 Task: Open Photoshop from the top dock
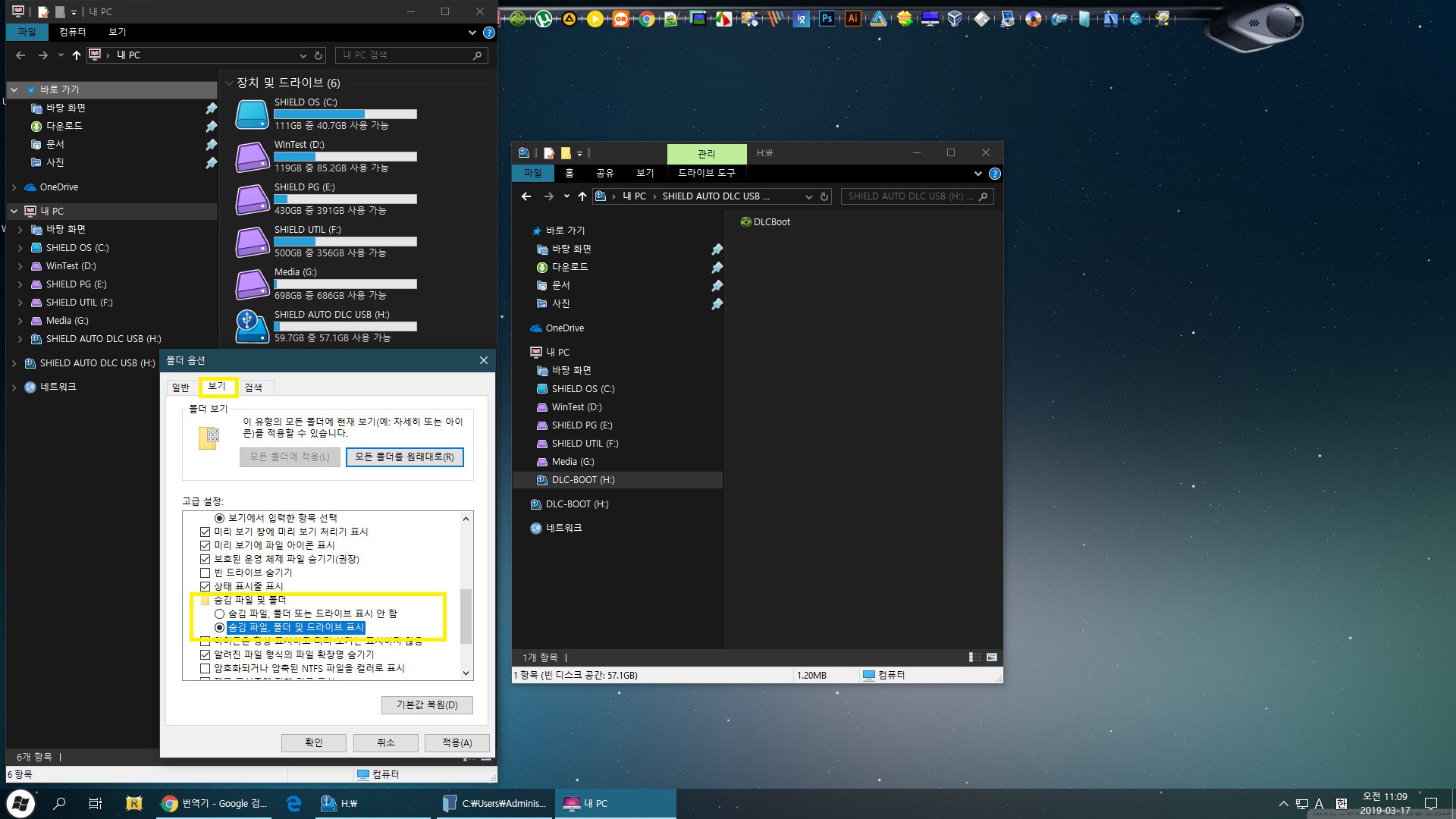coord(827,19)
